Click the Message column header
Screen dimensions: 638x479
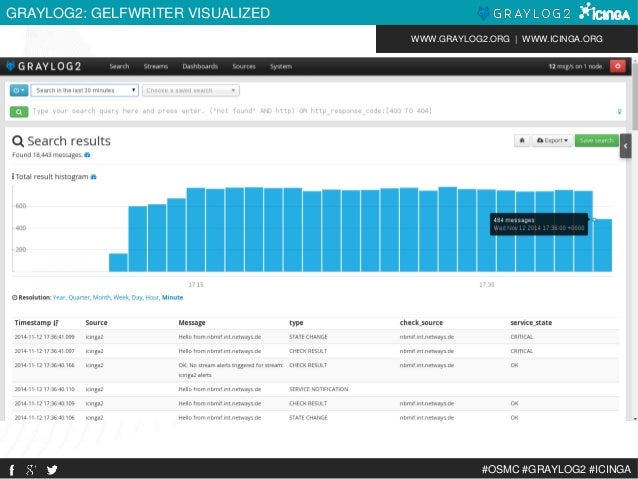192,323
